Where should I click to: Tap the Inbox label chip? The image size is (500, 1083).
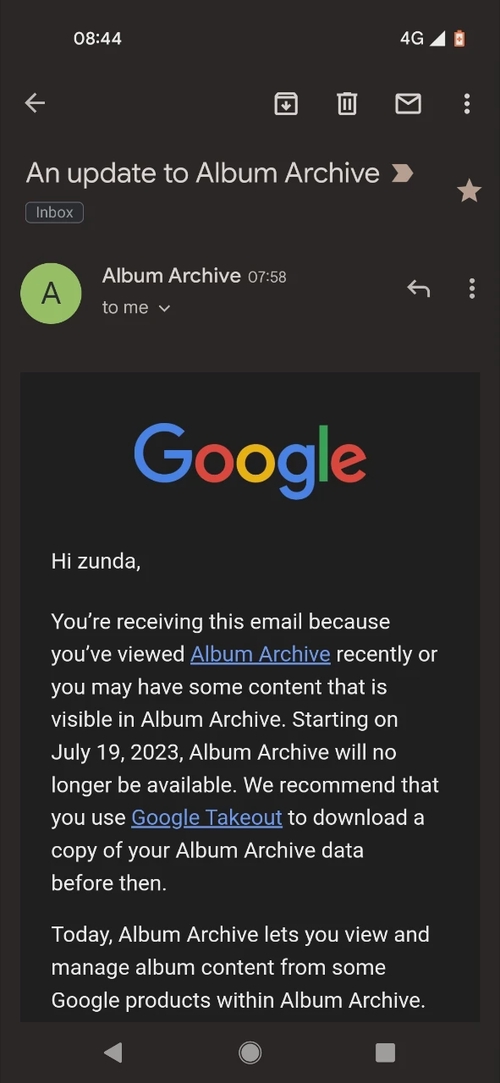pos(55,212)
